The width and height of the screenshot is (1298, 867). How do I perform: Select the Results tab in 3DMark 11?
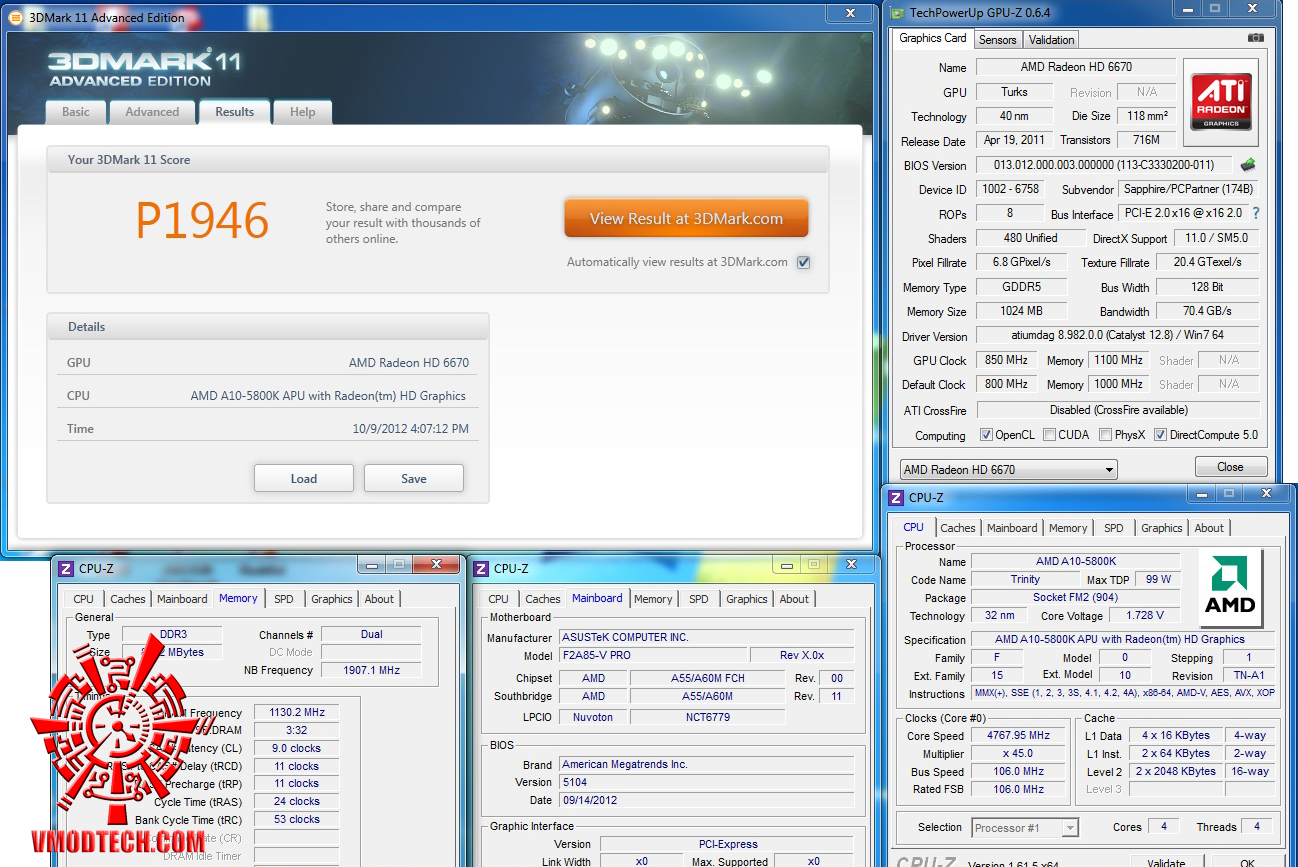pos(235,112)
